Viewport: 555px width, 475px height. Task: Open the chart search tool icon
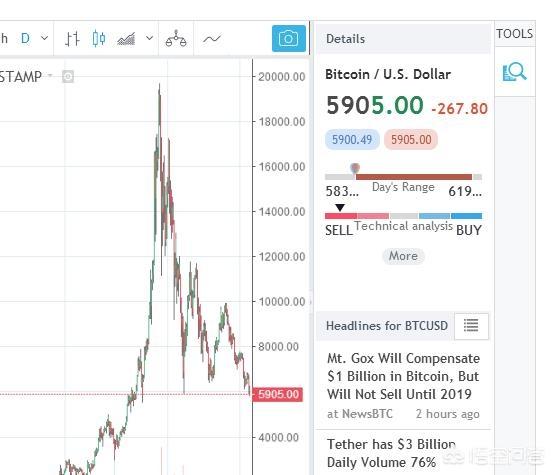coord(515,72)
